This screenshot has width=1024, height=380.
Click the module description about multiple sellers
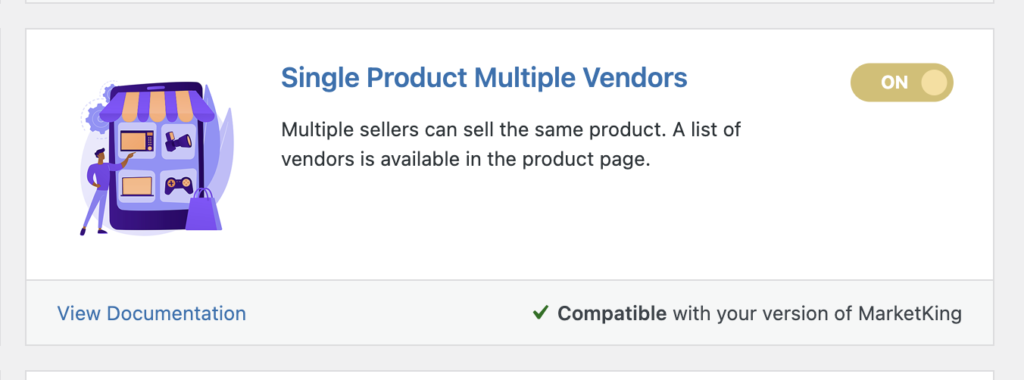[x=511, y=144]
